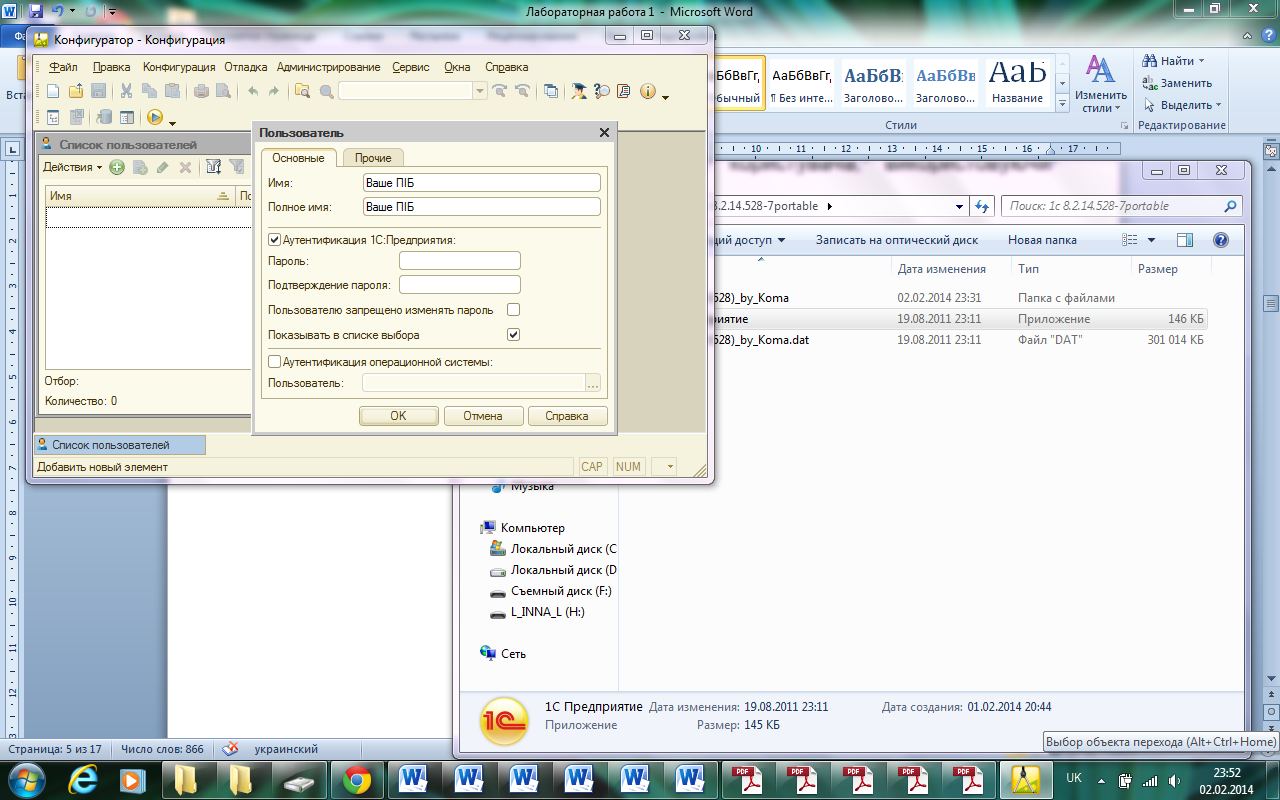This screenshot has height=800, width=1280.
Task: Click the Список пользователей window tab
Action: point(119,445)
